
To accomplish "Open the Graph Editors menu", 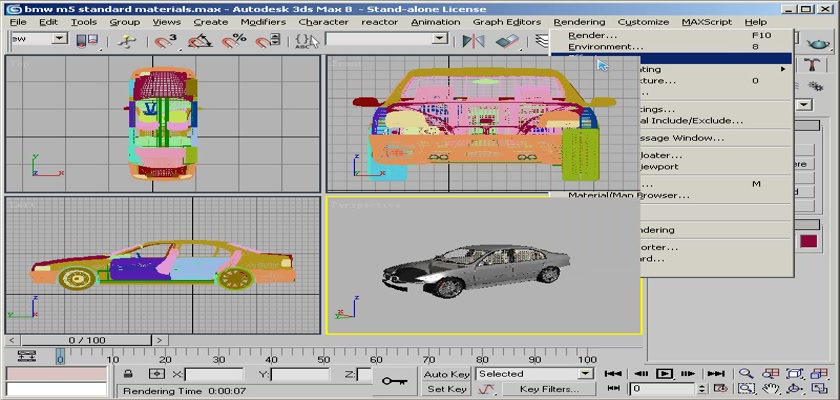I will coord(507,22).
